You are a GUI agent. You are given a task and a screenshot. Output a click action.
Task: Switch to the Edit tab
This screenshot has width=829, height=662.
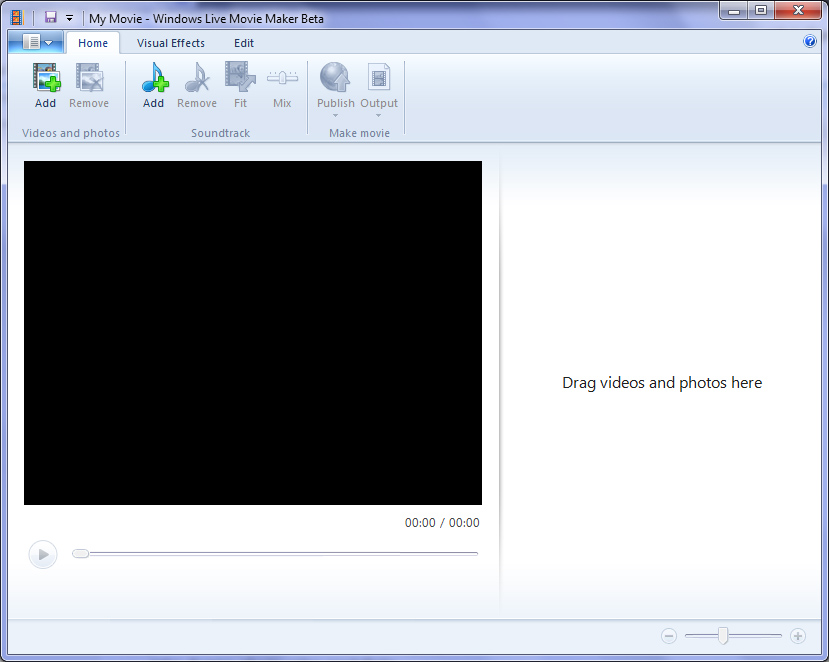click(x=244, y=43)
